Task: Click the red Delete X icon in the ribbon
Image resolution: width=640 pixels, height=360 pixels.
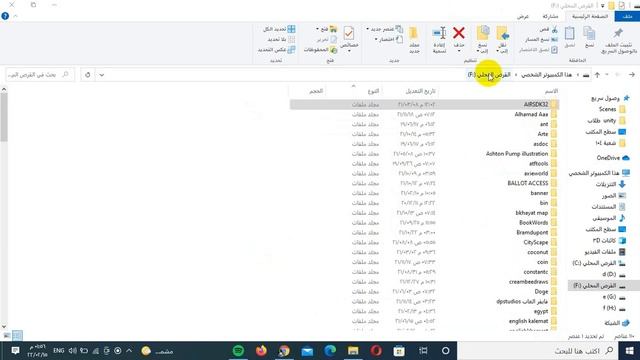Action: 459,33
